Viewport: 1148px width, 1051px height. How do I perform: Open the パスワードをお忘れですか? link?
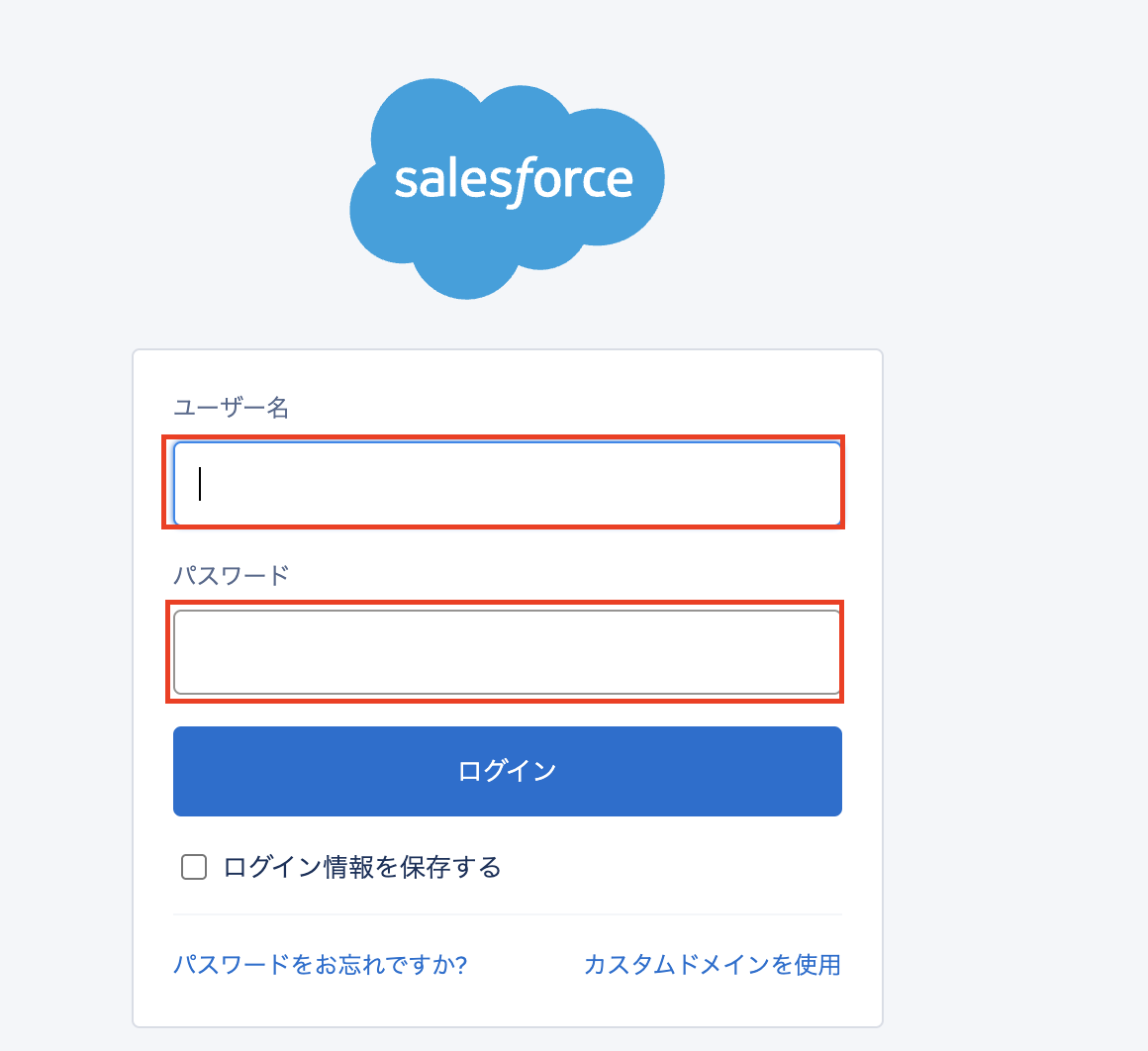pos(320,964)
